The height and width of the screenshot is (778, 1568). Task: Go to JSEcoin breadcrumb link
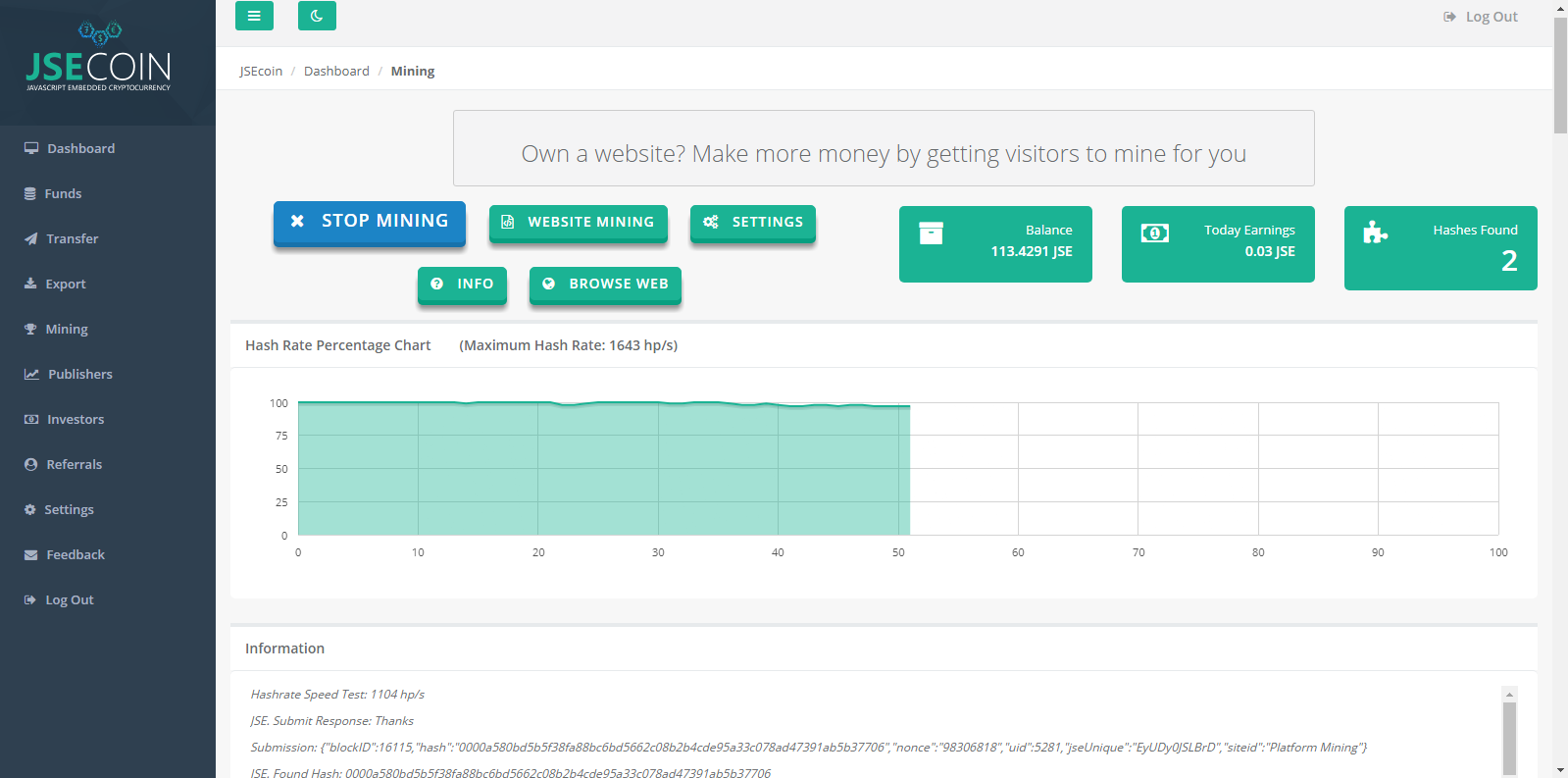261,71
